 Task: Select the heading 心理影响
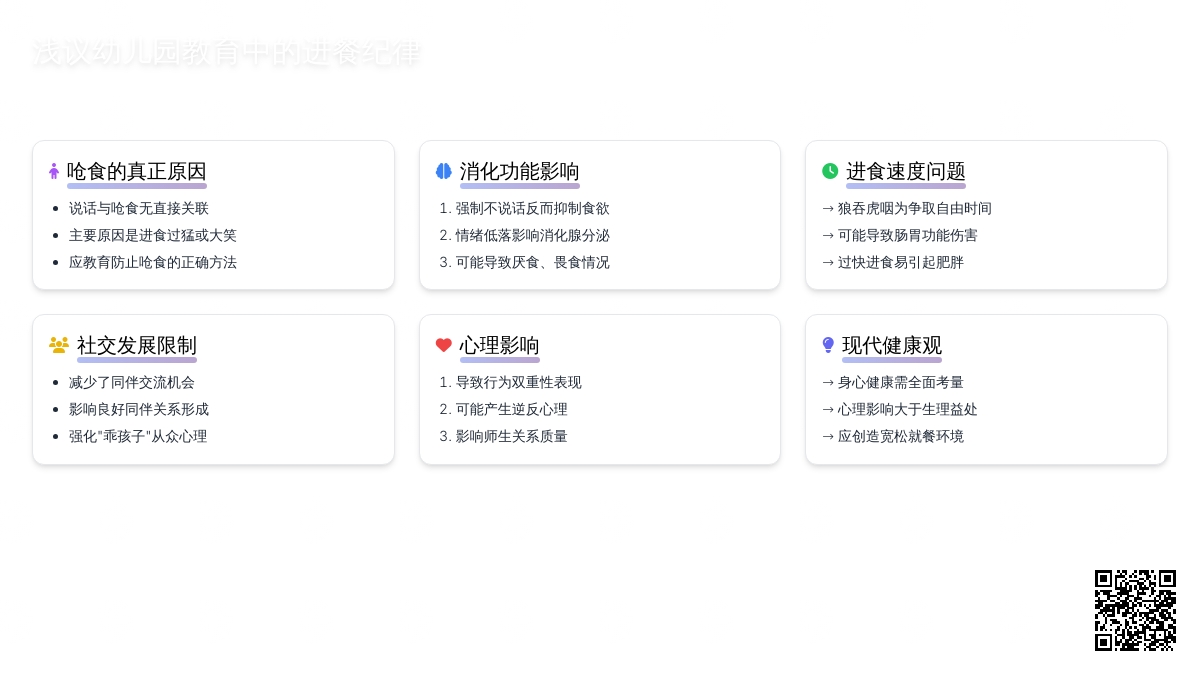[500, 345]
